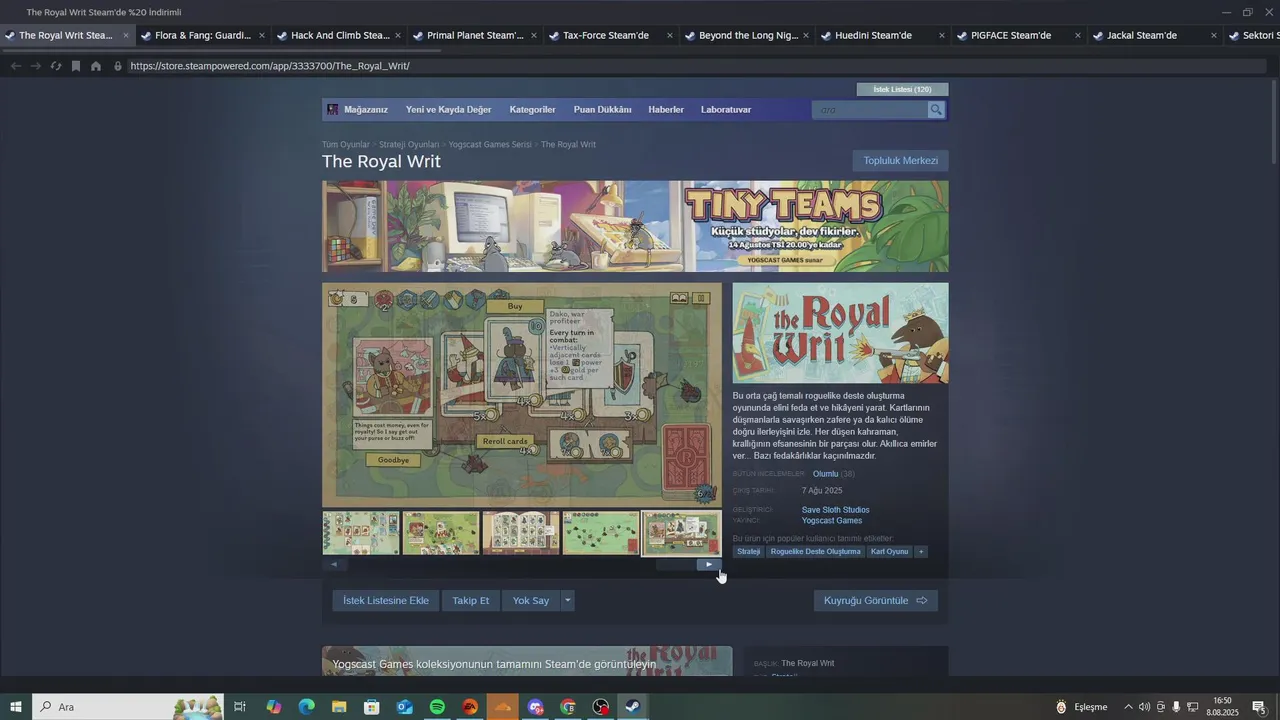This screenshot has width=1280, height=720.
Task: Close the Flora & Fang tab
Action: 262,35
